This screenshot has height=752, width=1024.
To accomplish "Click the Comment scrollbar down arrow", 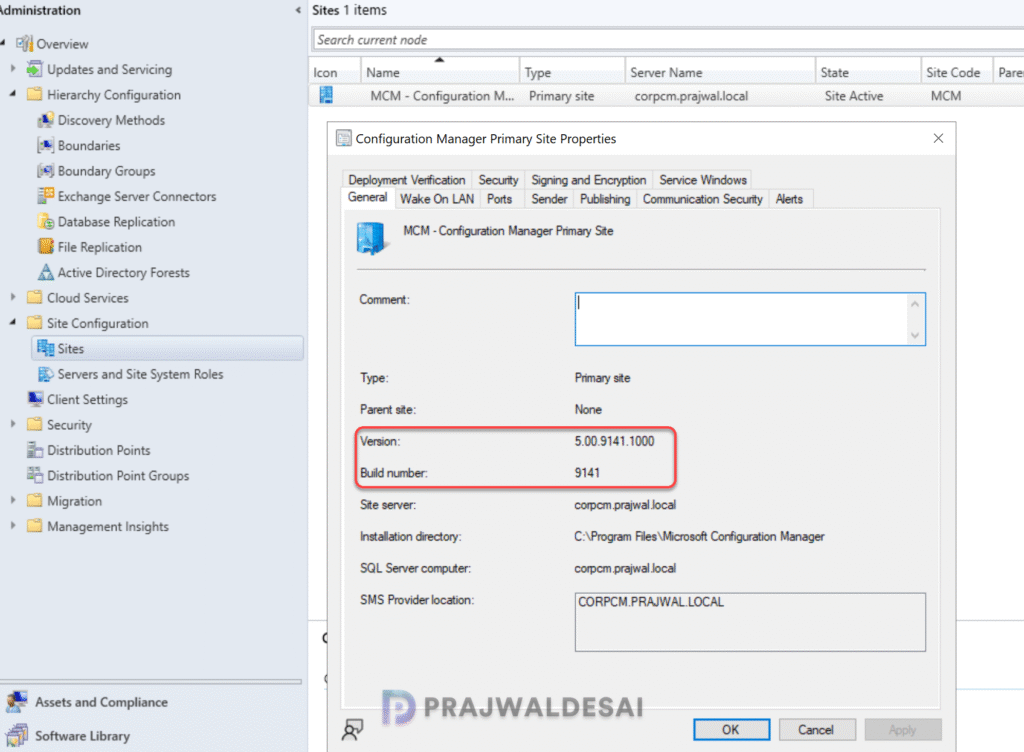I will (x=915, y=336).
